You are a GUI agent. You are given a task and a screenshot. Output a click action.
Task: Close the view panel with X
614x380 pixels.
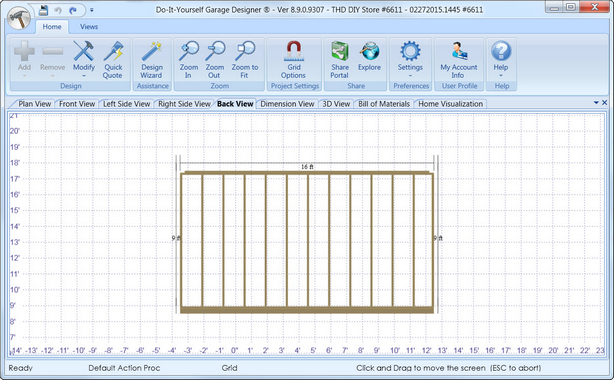pyautogui.click(x=604, y=103)
